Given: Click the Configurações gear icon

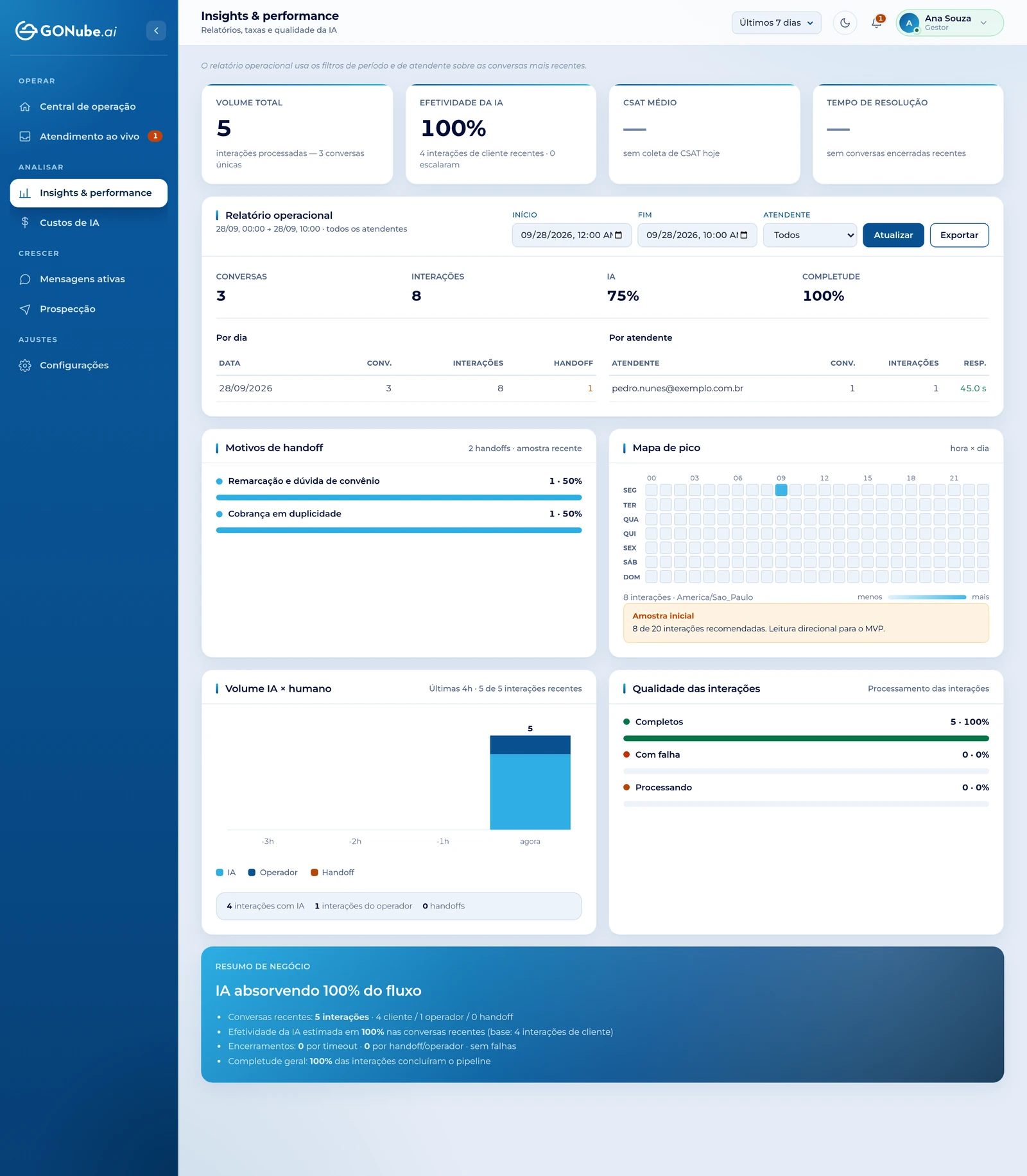Looking at the screenshot, I should point(25,365).
